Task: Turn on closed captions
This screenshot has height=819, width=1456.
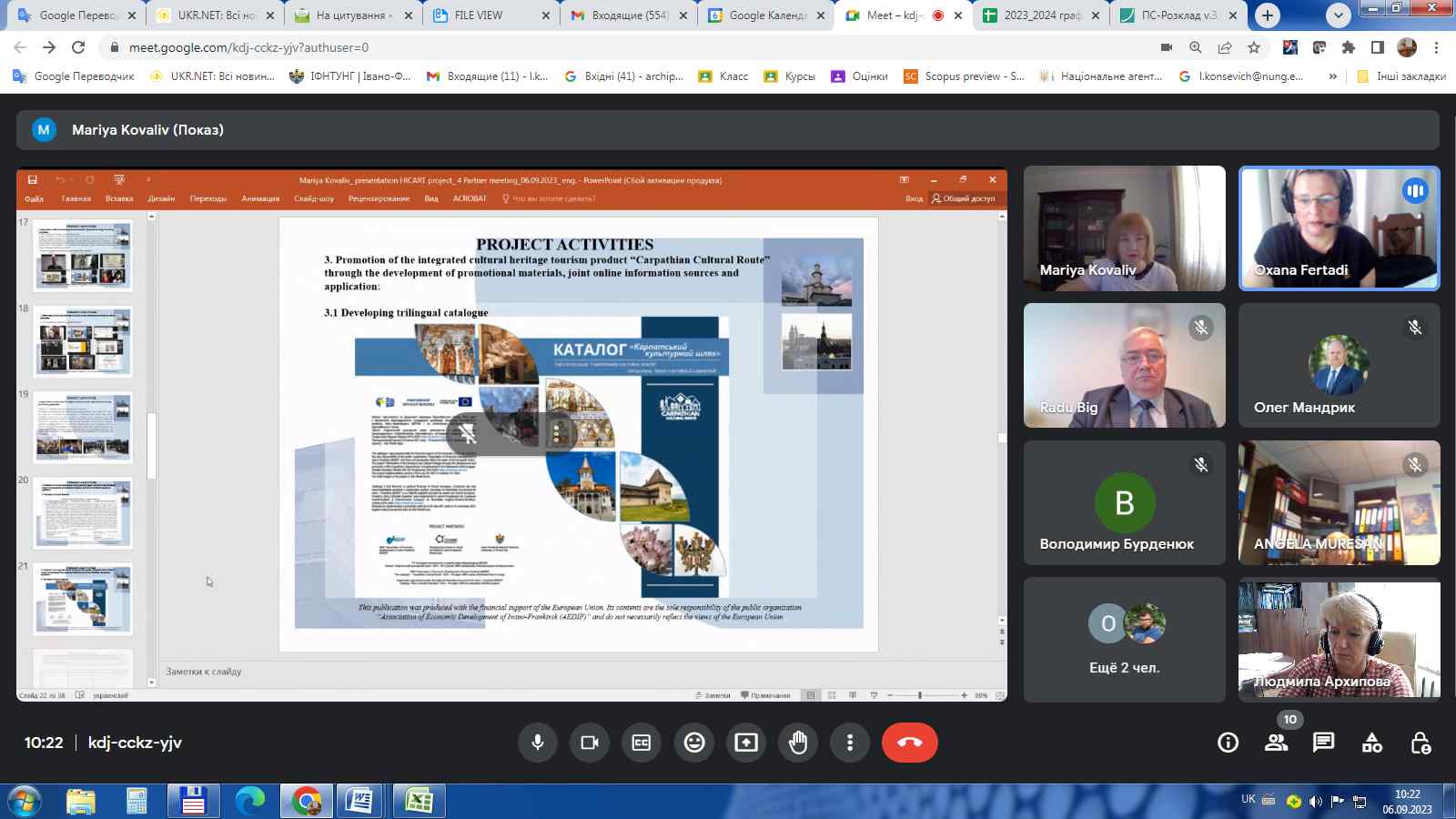Action: [642, 743]
